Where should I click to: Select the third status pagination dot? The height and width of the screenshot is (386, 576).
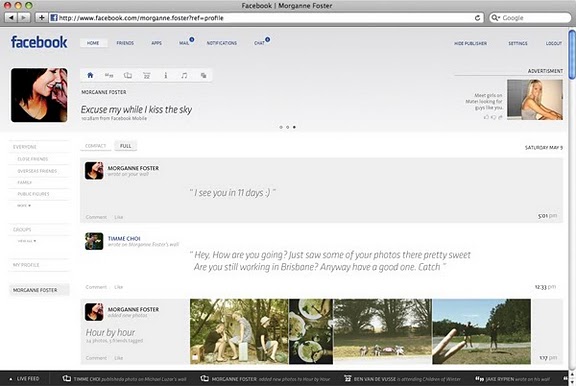click(x=294, y=127)
